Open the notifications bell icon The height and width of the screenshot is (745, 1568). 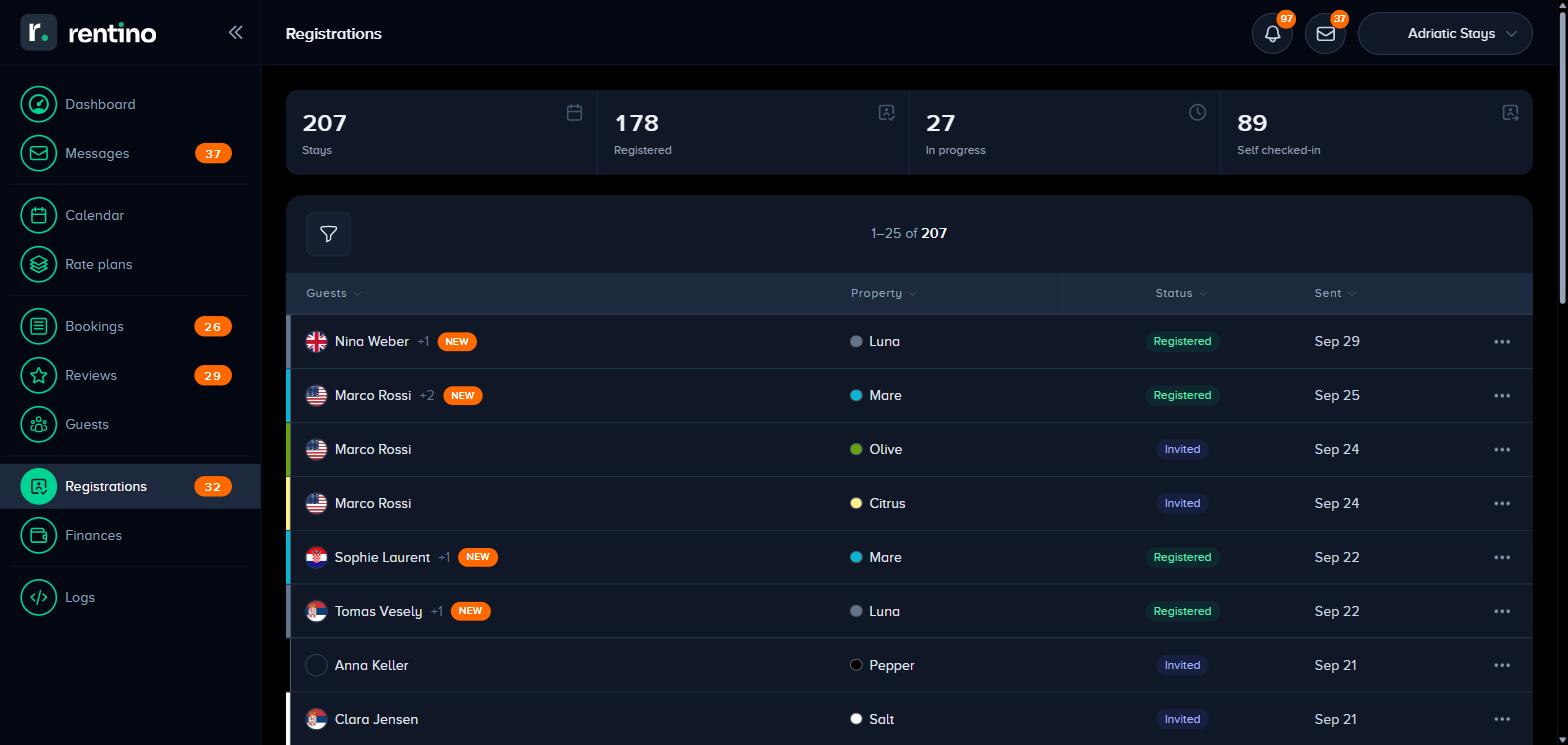pyautogui.click(x=1272, y=34)
